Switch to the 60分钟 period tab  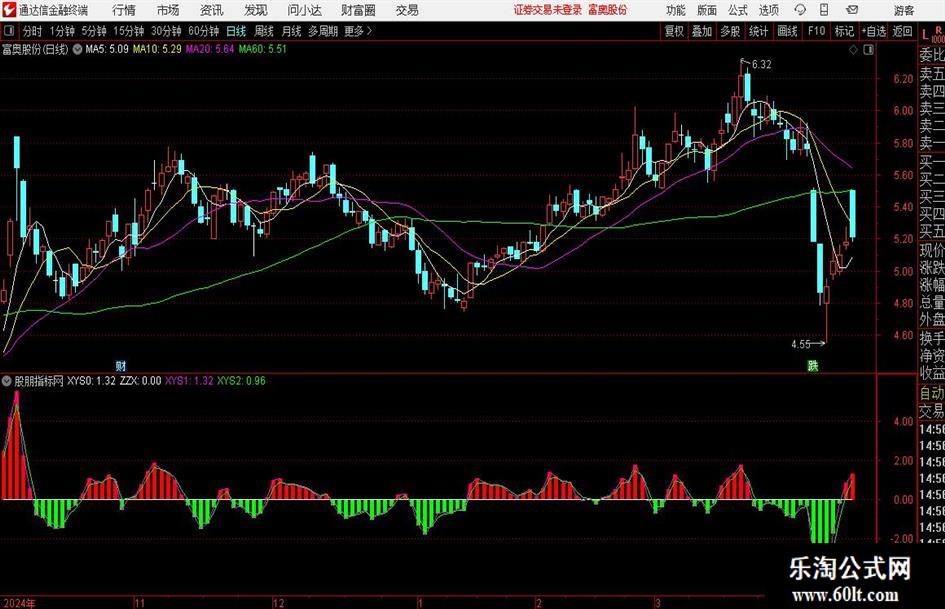click(203, 31)
